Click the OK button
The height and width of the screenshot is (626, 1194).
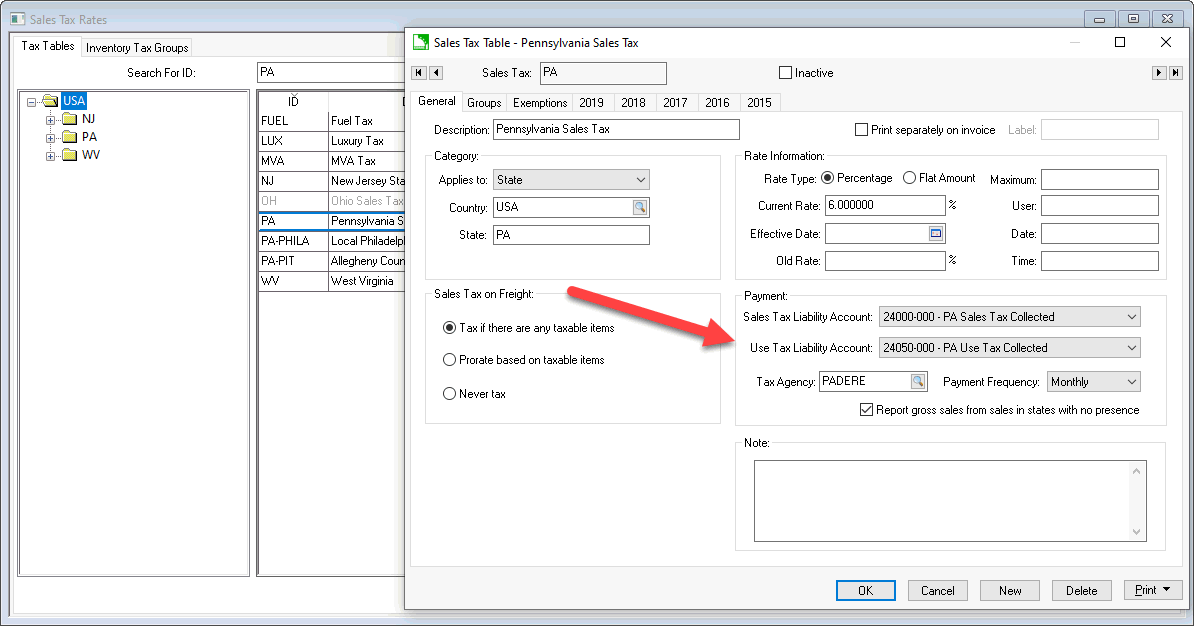point(865,591)
